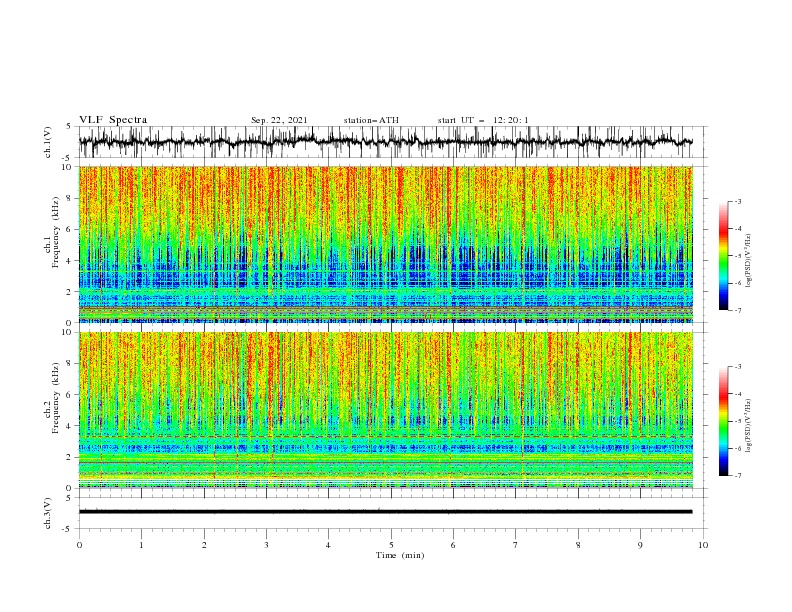
Task: Click time axis tick label "8"
Action: coord(578,545)
